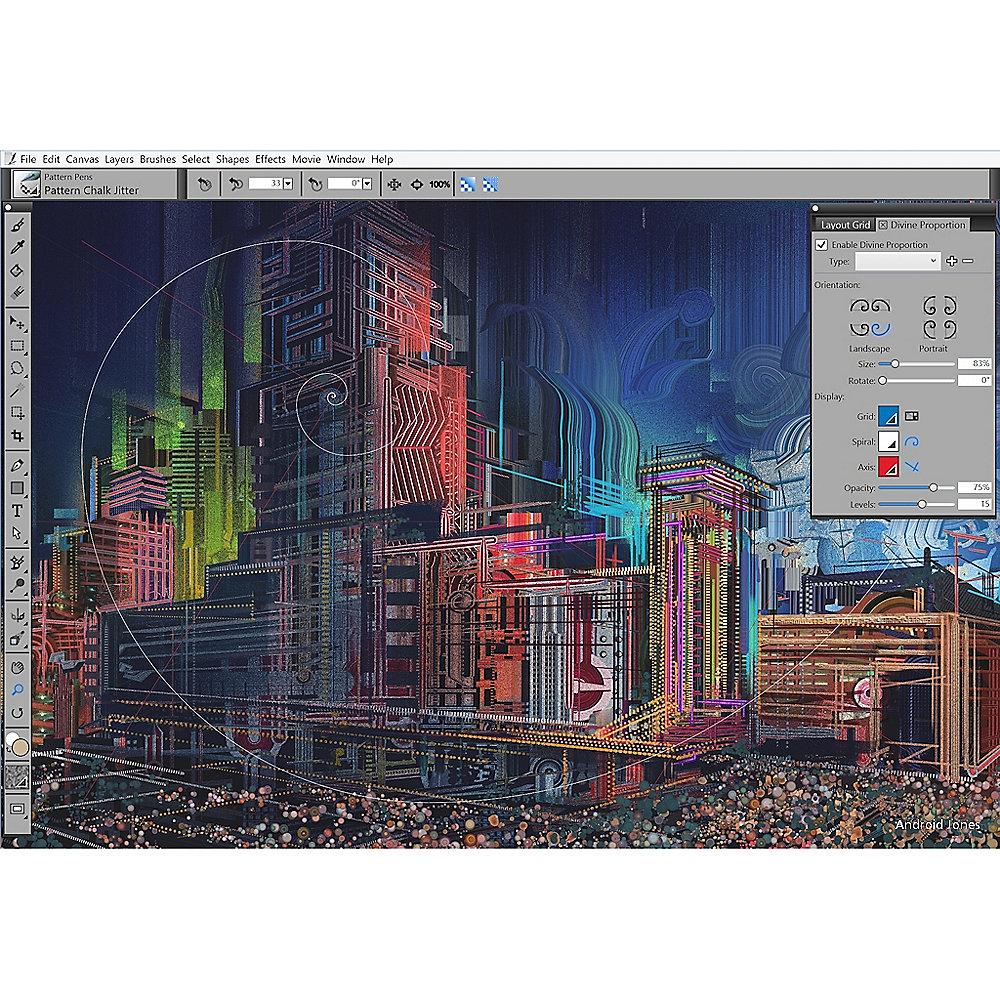This screenshot has width=1000, height=1000.
Task: Click the plus button to add preset
Action: [x=951, y=261]
